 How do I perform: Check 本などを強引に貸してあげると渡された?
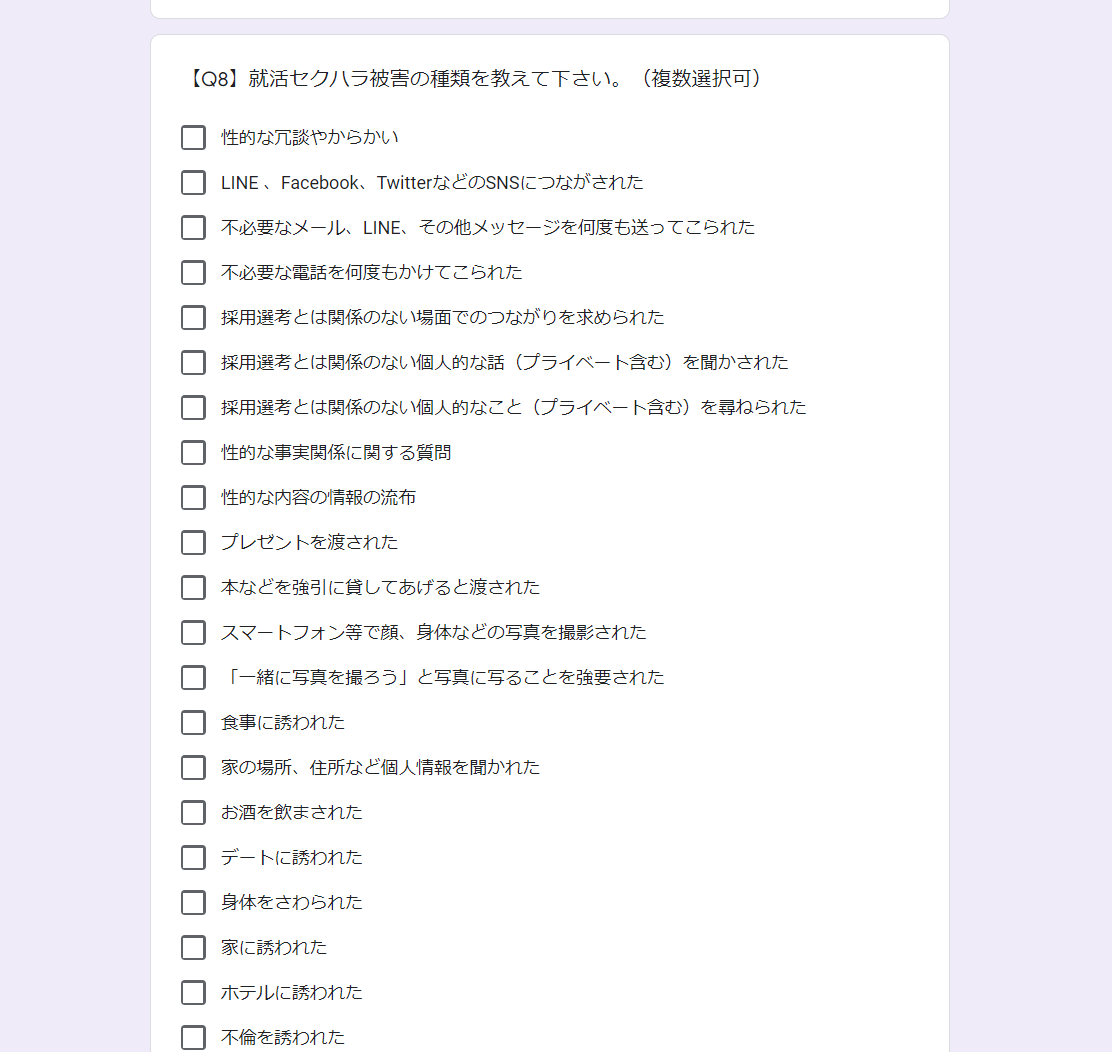coord(193,587)
